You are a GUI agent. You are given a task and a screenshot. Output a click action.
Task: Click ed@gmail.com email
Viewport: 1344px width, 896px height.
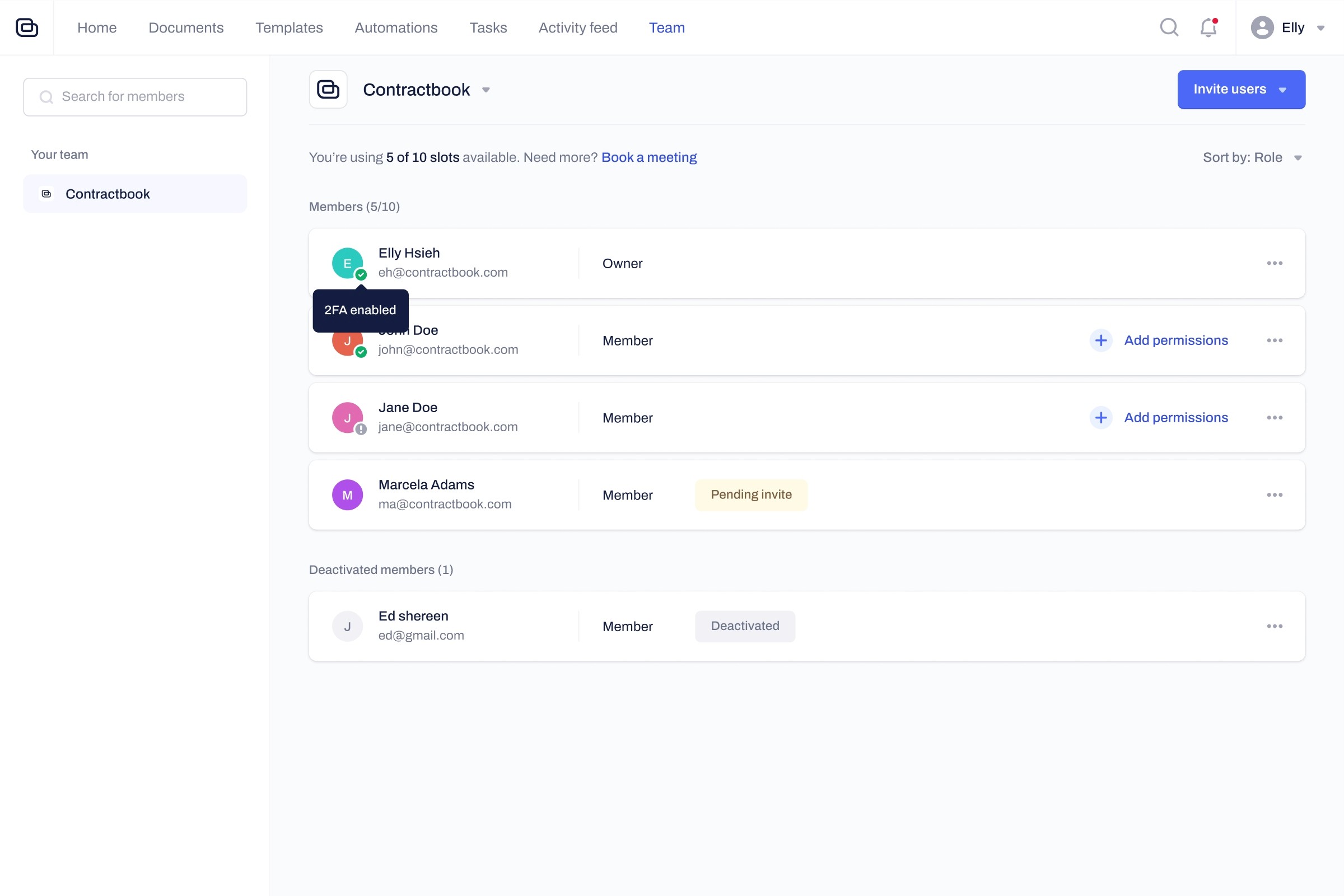(x=421, y=636)
